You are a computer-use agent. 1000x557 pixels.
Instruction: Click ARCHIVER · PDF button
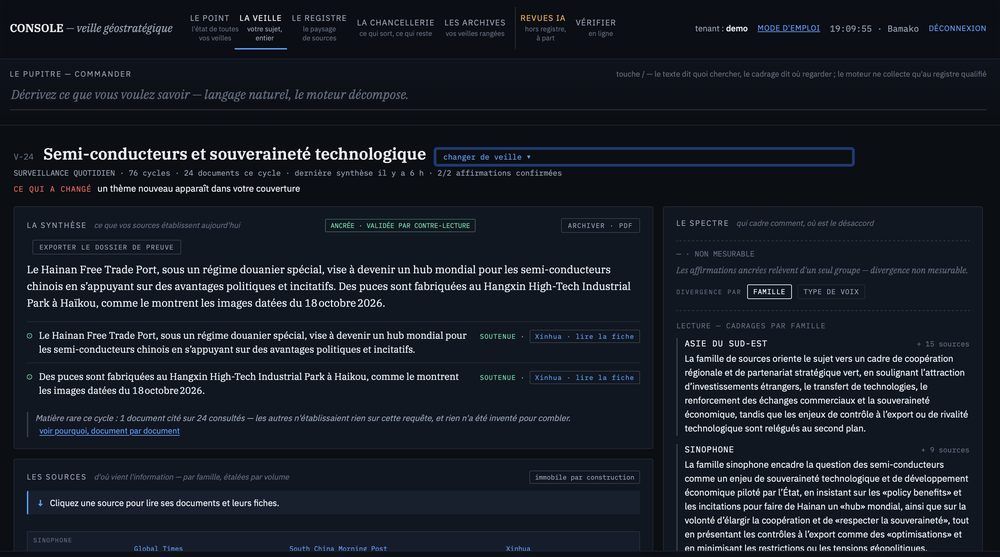(x=599, y=226)
